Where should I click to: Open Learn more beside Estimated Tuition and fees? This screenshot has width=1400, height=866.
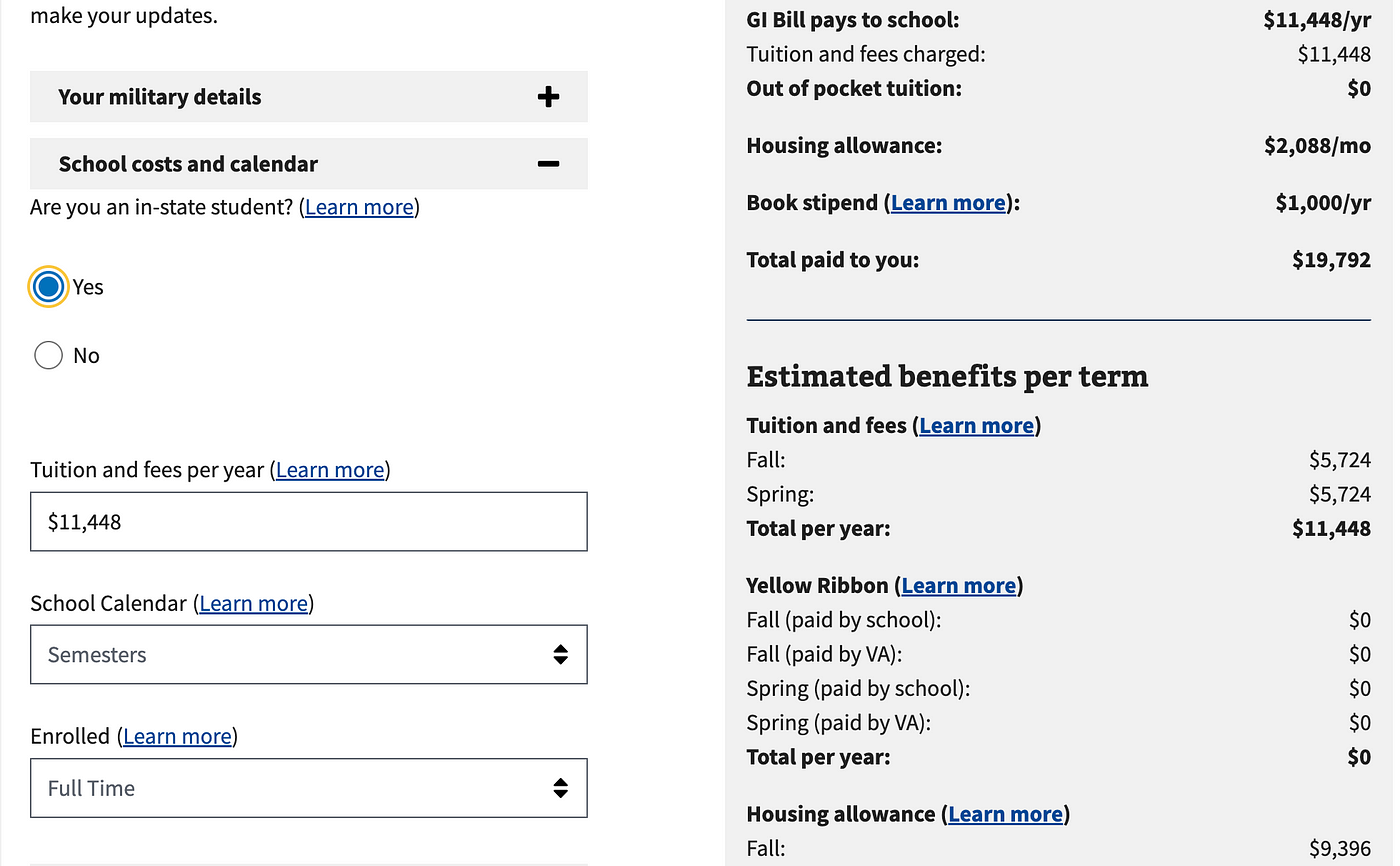976,426
